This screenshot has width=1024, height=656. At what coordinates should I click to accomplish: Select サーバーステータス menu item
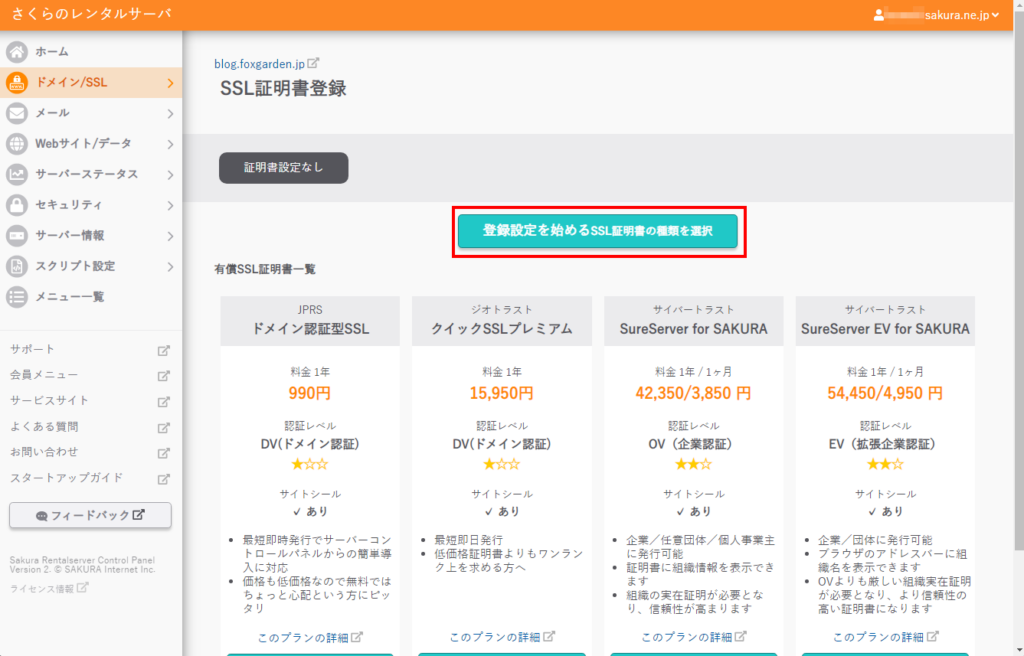point(91,174)
